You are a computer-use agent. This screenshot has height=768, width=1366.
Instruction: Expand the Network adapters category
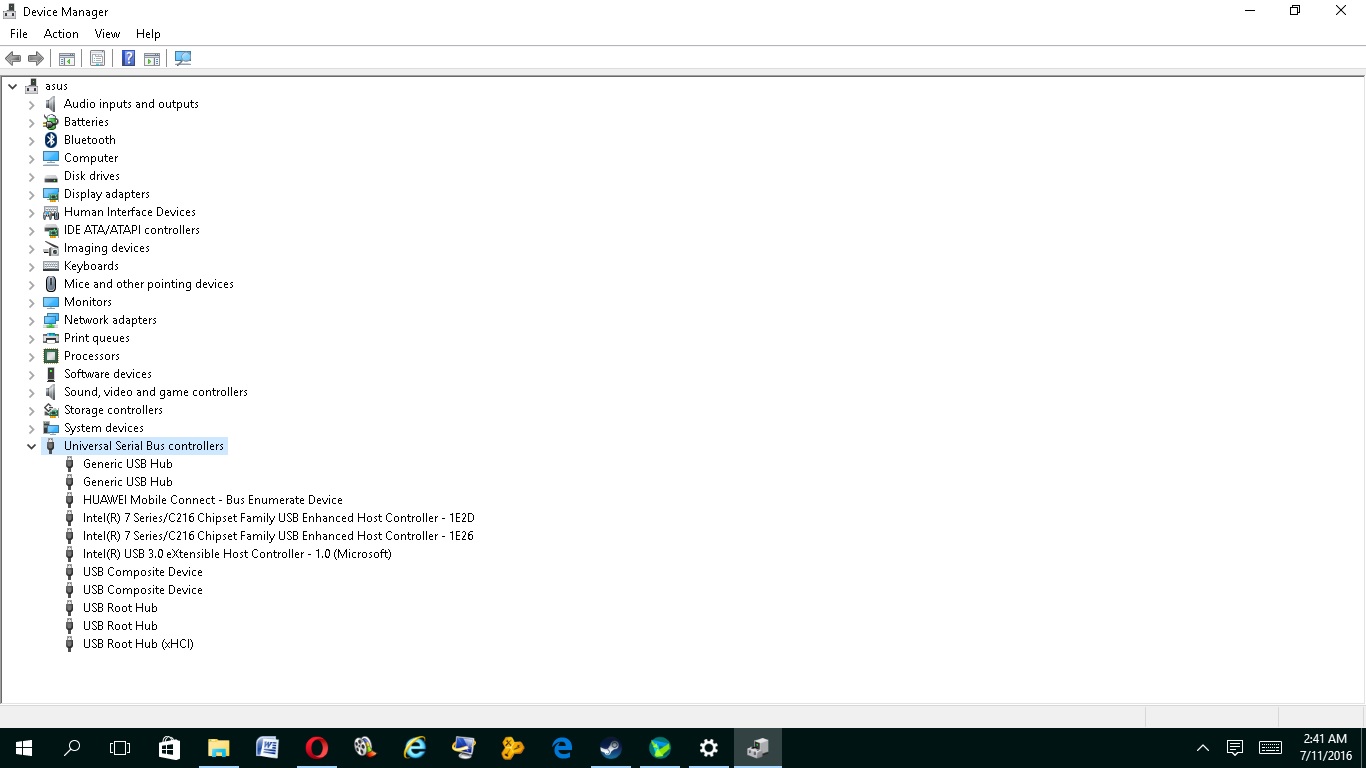31,321
